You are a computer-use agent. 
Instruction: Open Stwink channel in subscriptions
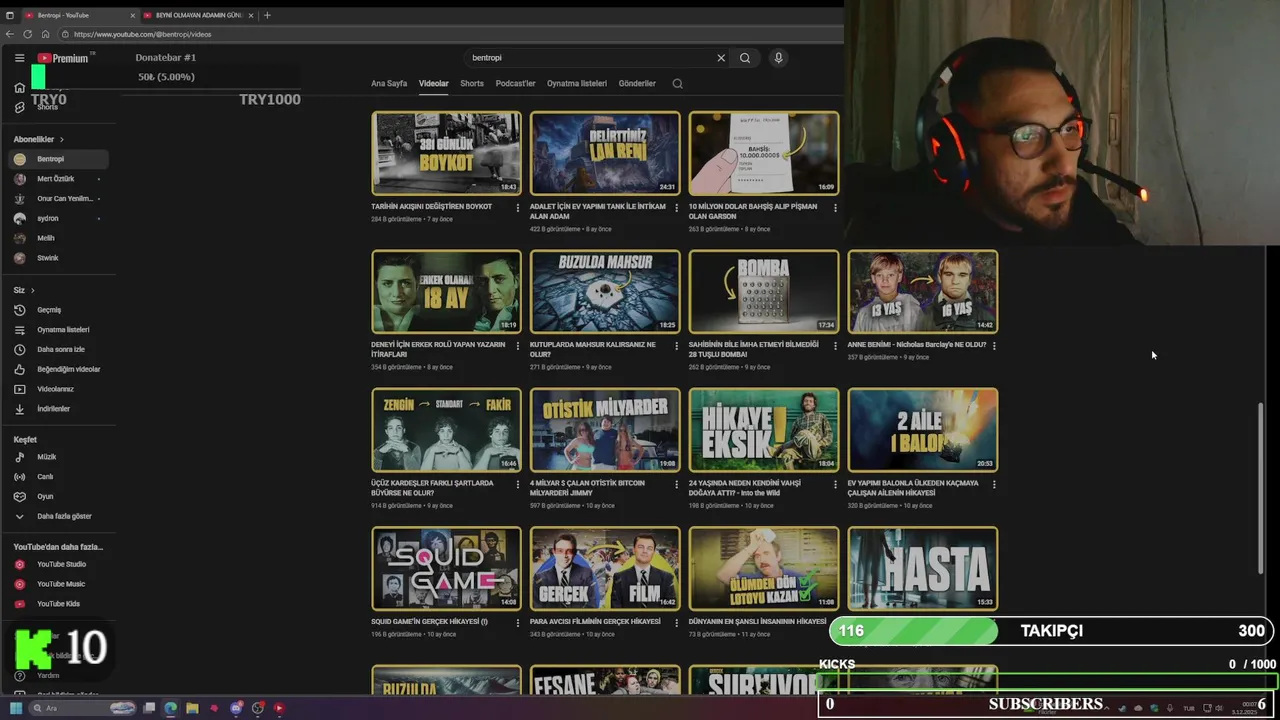[x=60, y=258]
